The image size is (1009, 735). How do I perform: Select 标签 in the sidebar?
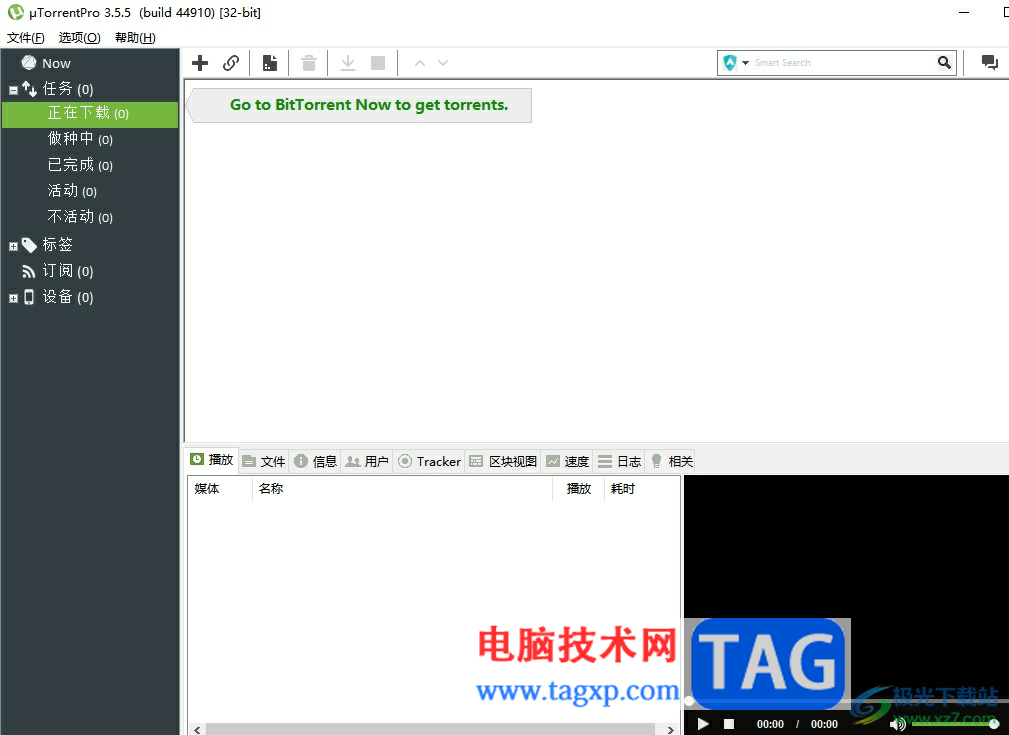pos(57,245)
